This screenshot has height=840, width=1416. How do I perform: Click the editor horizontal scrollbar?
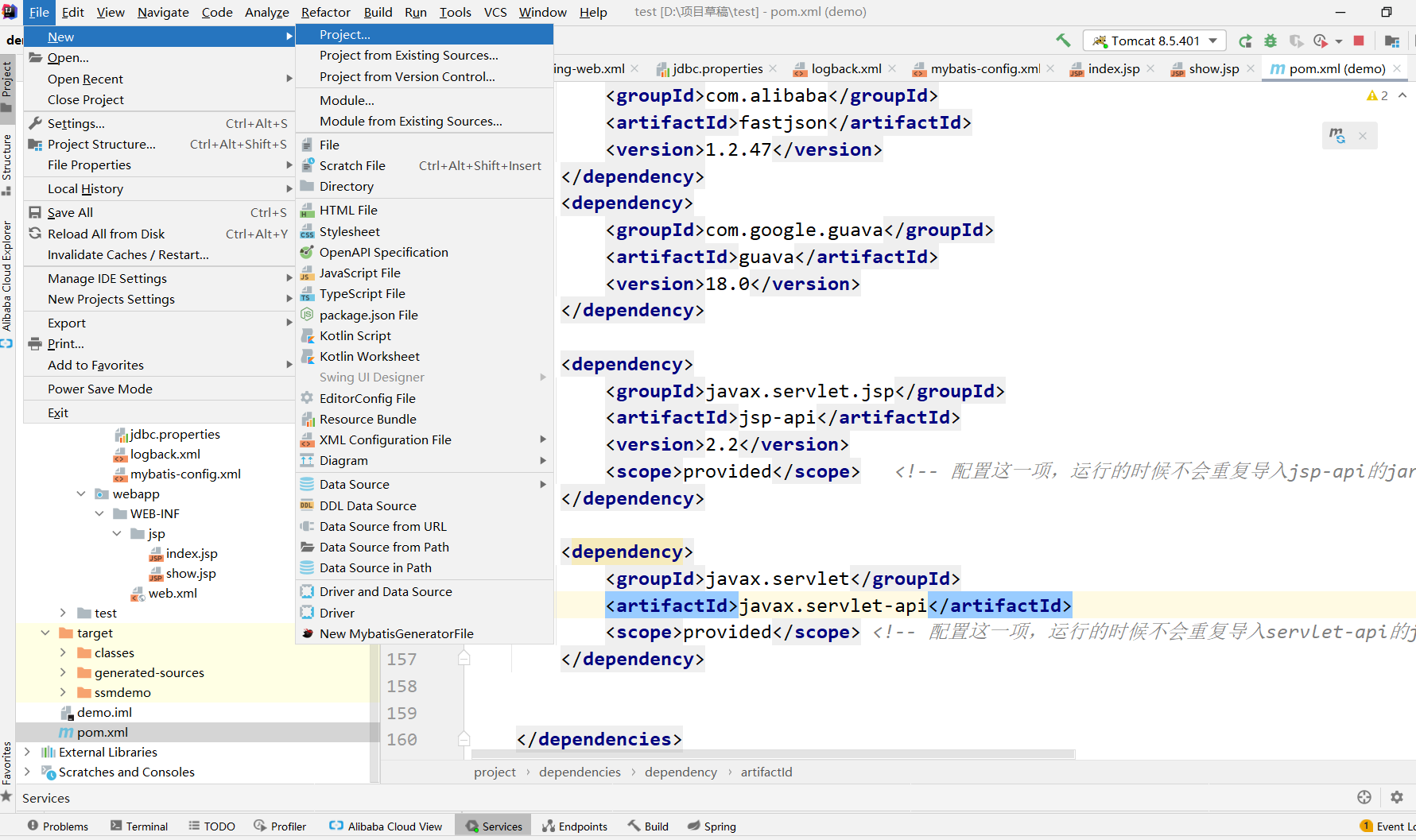pos(773,753)
